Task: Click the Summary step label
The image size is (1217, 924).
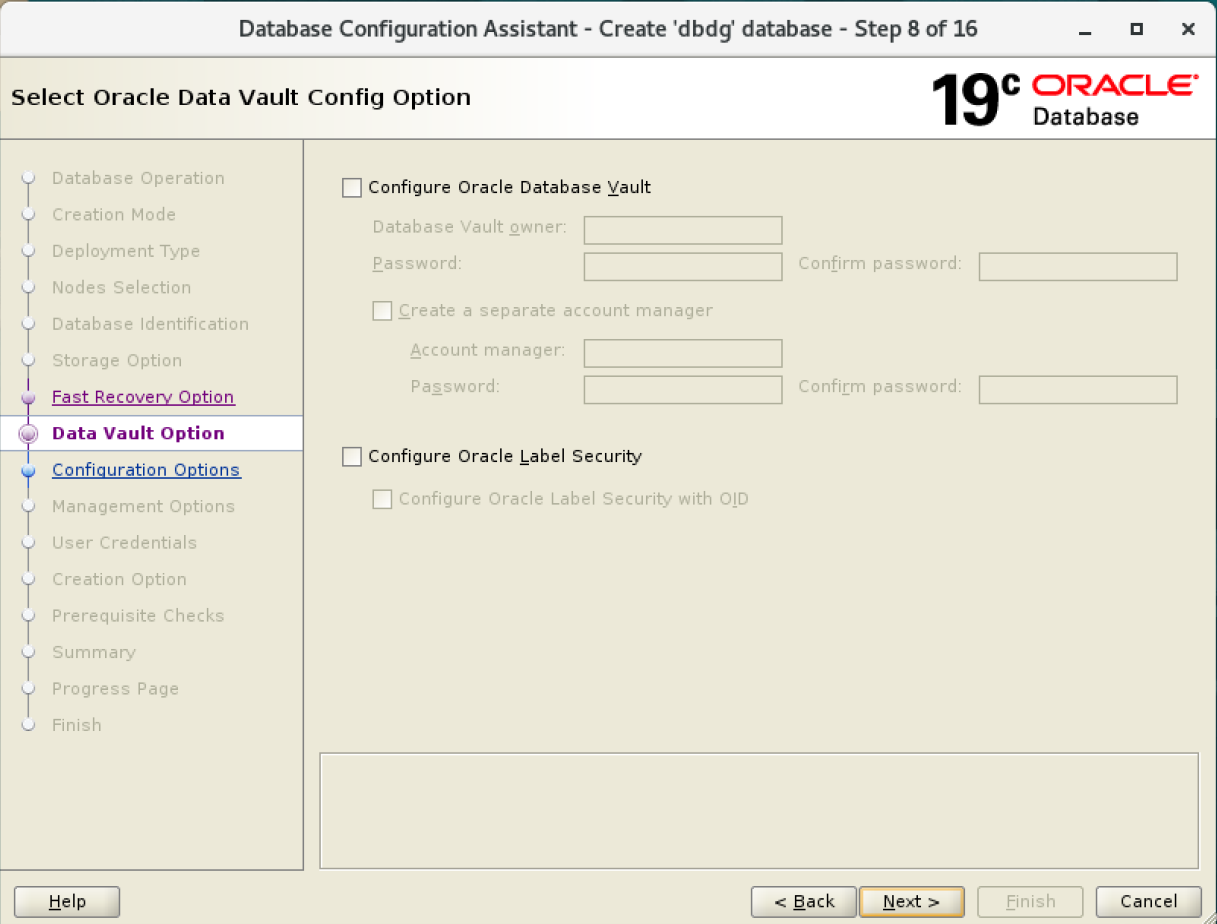Action: 93,652
